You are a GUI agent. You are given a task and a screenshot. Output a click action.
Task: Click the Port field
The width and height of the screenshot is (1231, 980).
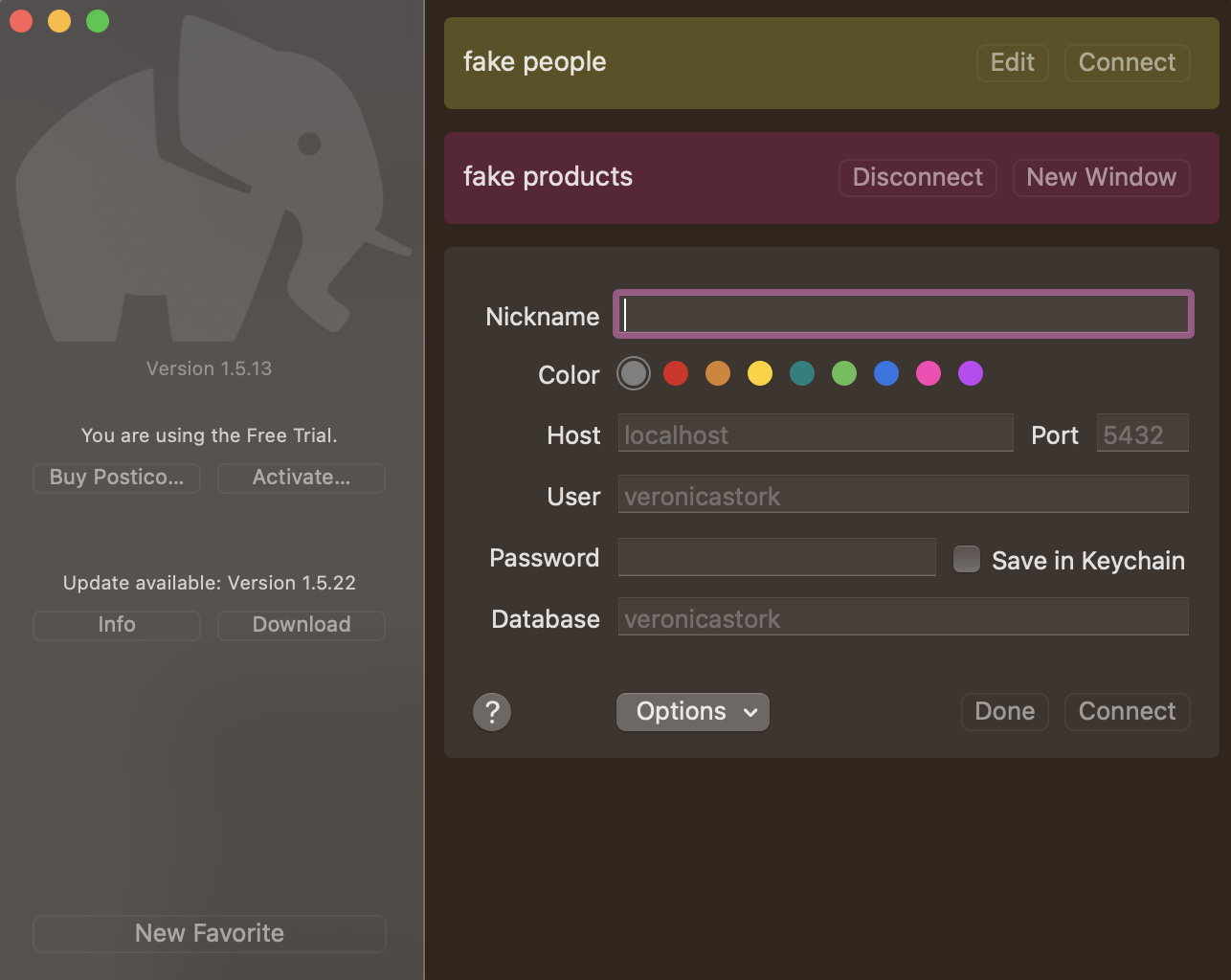[1143, 433]
